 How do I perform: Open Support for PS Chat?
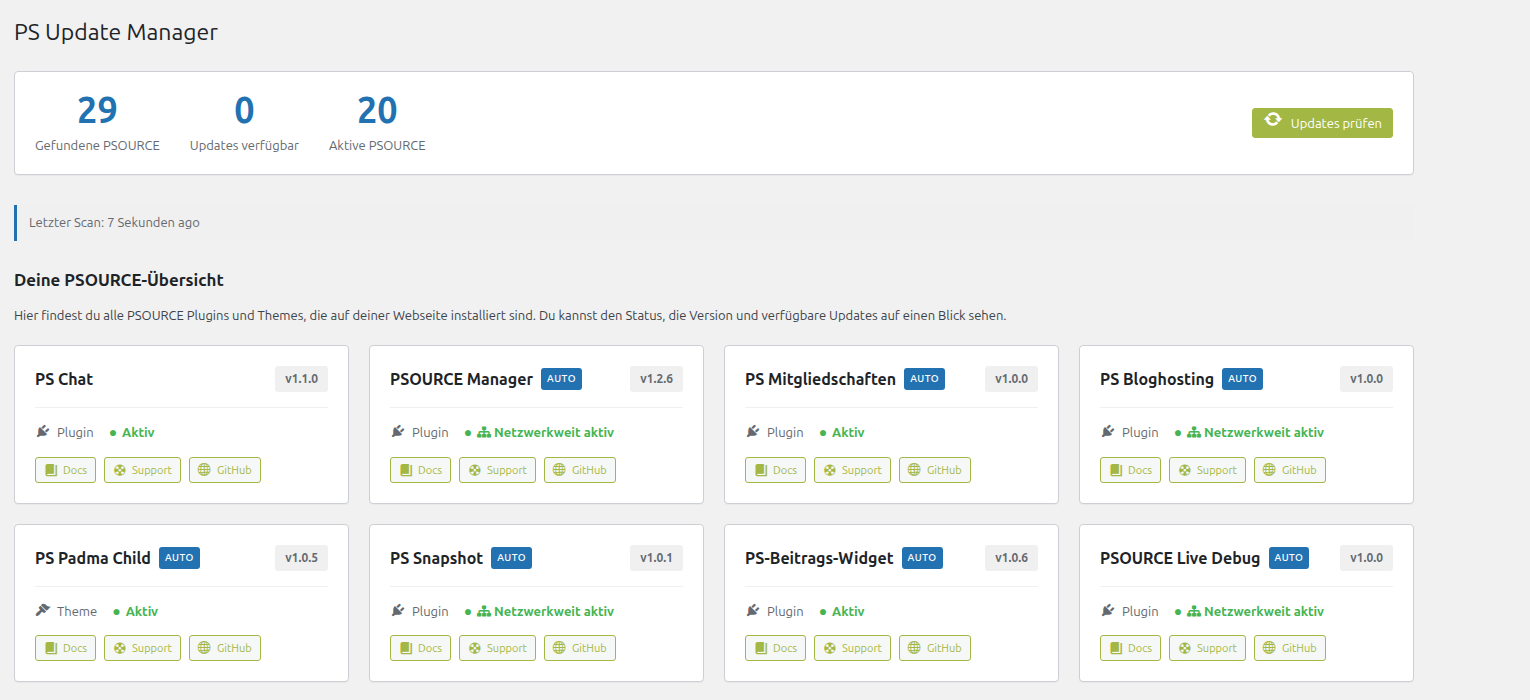pos(143,470)
